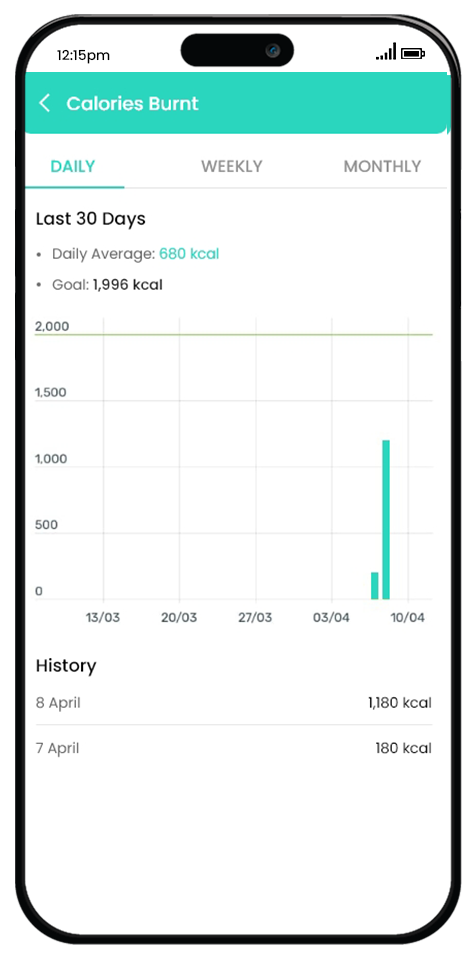Select the tall 8 April chart bar
This screenshot has width=475, height=960.
(386, 520)
